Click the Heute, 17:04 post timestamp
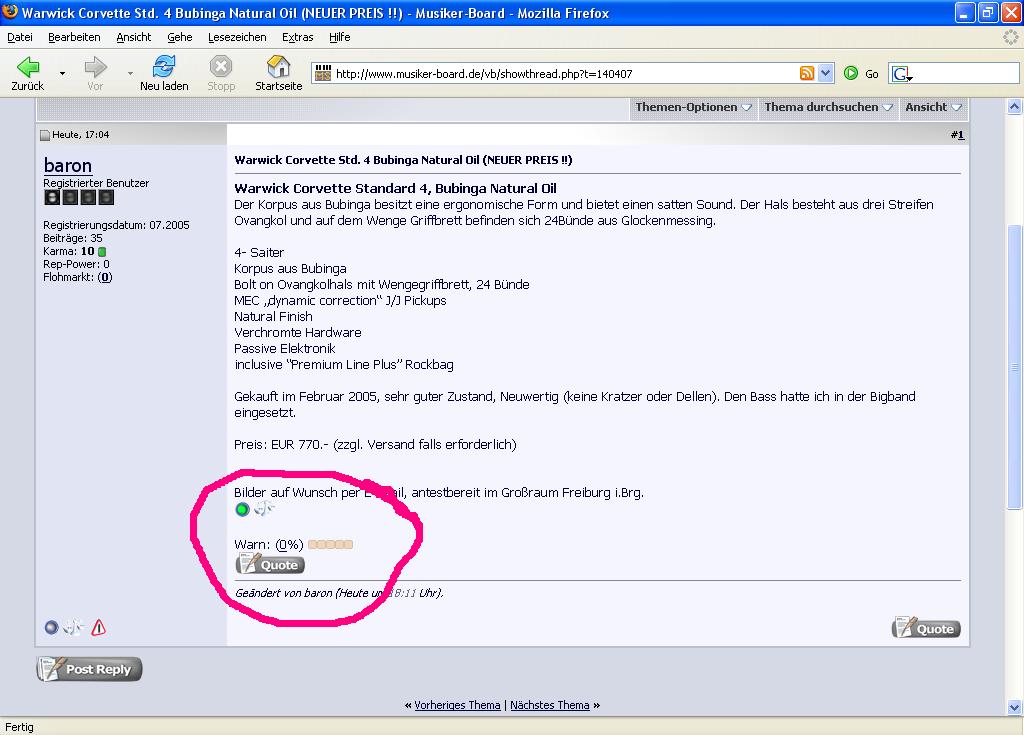 click(80, 135)
